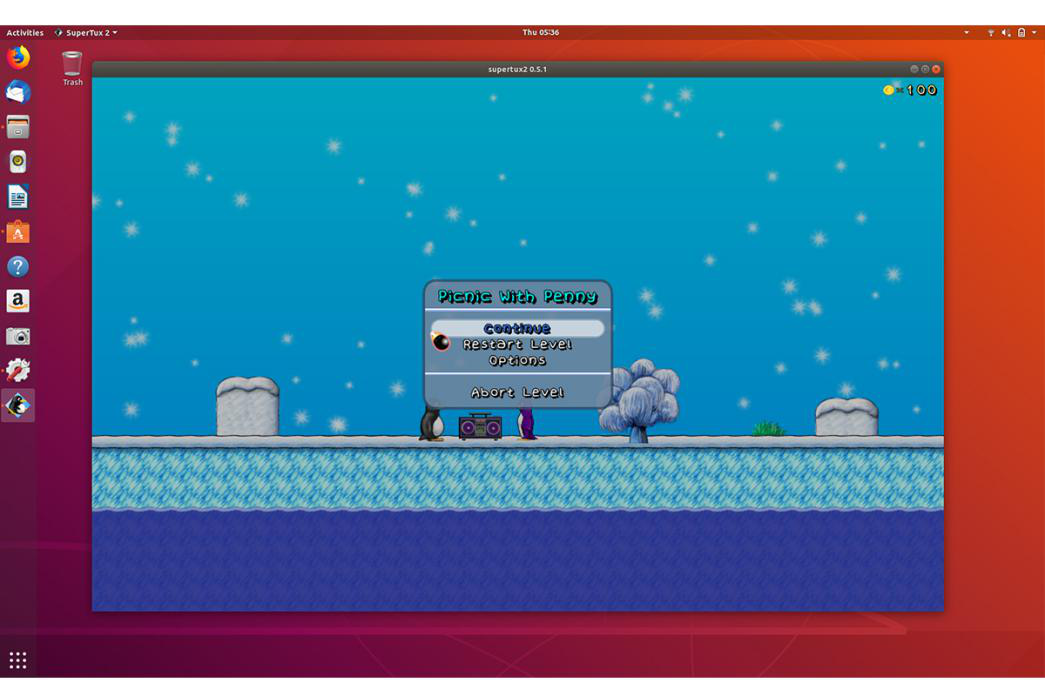Open Software Updater dock icon
1045x696 pixels.
pyautogui.click(x=18, y=370)
